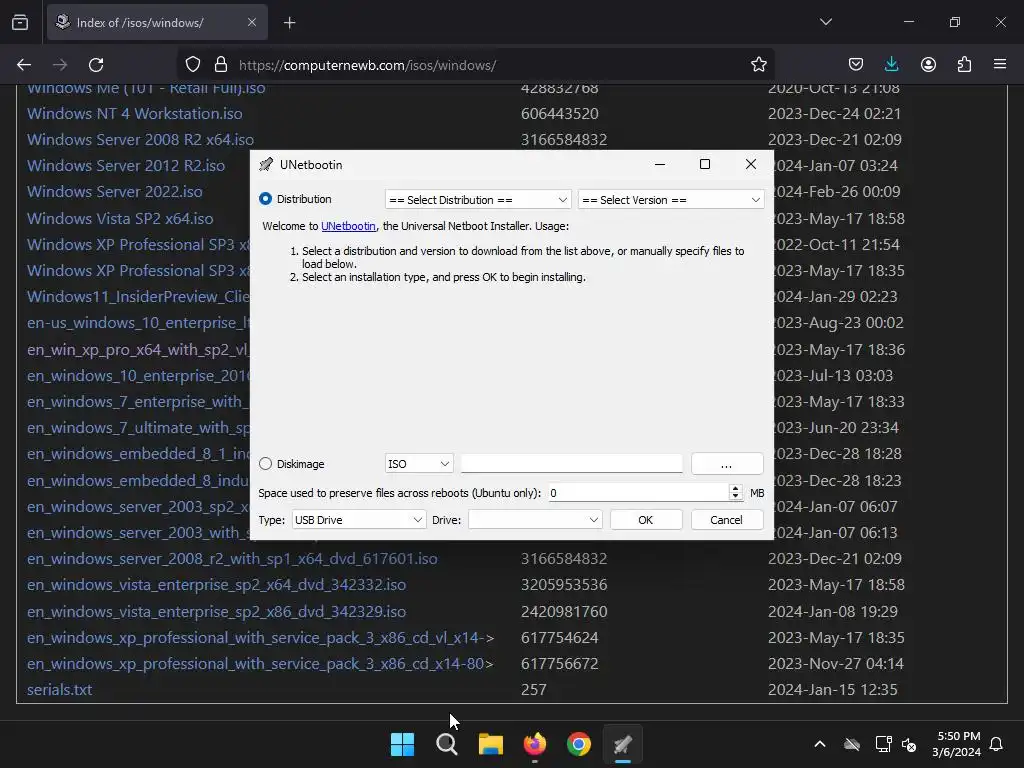
Task: Click the Firefox back arrow
Action: 24,65
